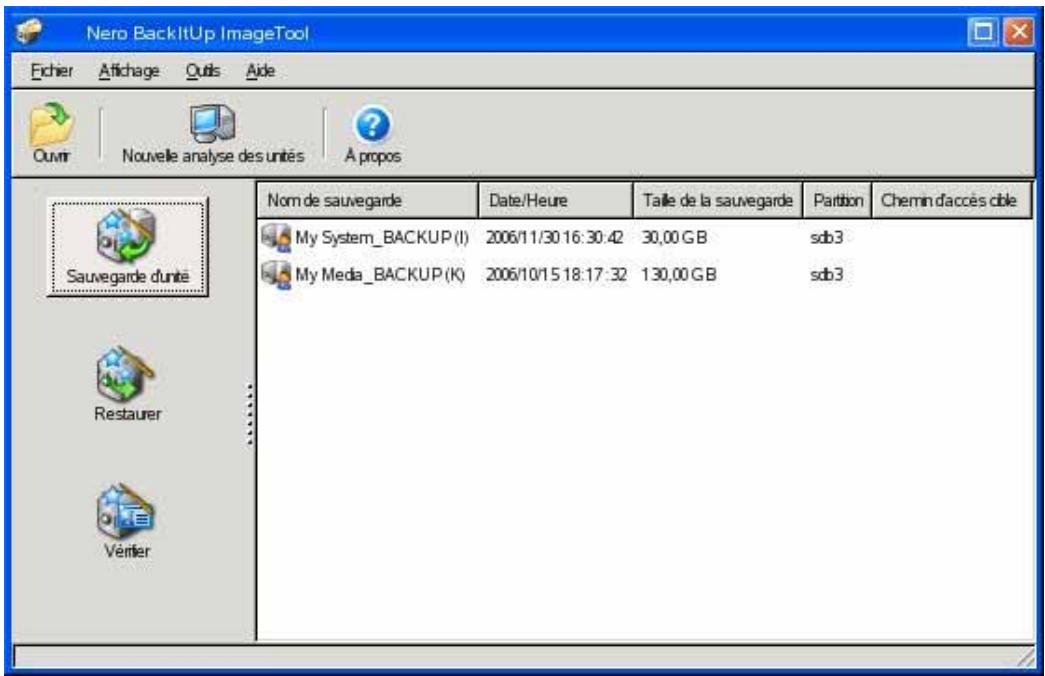Click the Nouvelle analyse des unités computer icon
The height and width of the screenshot is (676, 1045).
pos(213,124)
